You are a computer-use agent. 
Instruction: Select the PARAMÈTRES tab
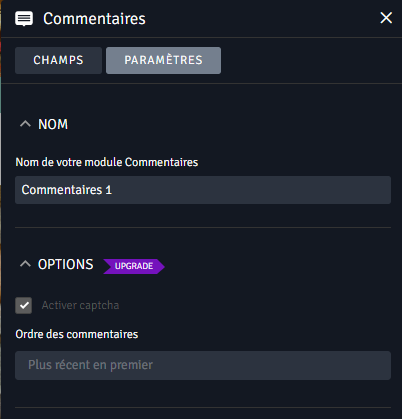(163, 60)
